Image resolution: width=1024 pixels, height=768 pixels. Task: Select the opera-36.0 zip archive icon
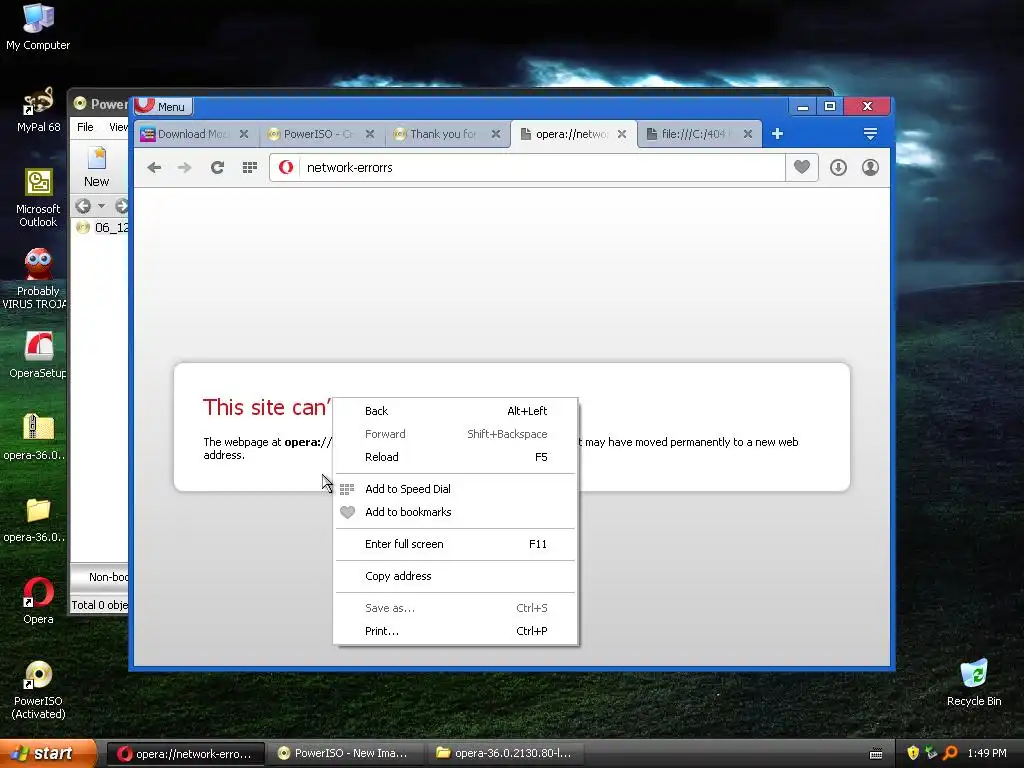click(x=36, y=437)
